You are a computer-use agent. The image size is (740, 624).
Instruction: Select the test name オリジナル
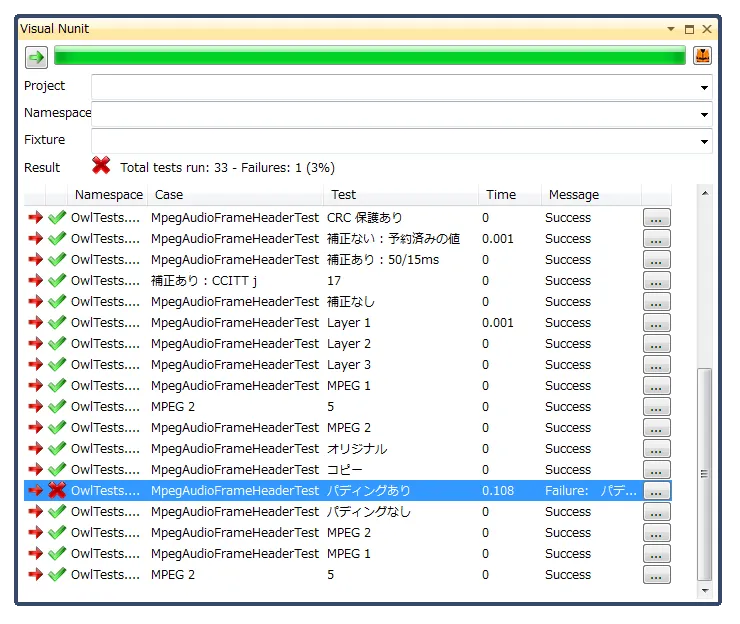[357, 448]
